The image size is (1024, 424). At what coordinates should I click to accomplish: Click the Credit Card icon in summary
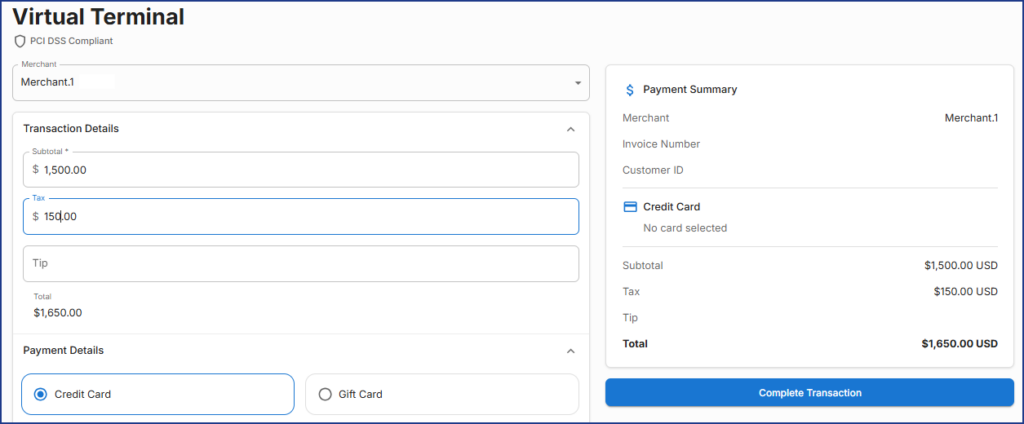click(x=630, y=207)
